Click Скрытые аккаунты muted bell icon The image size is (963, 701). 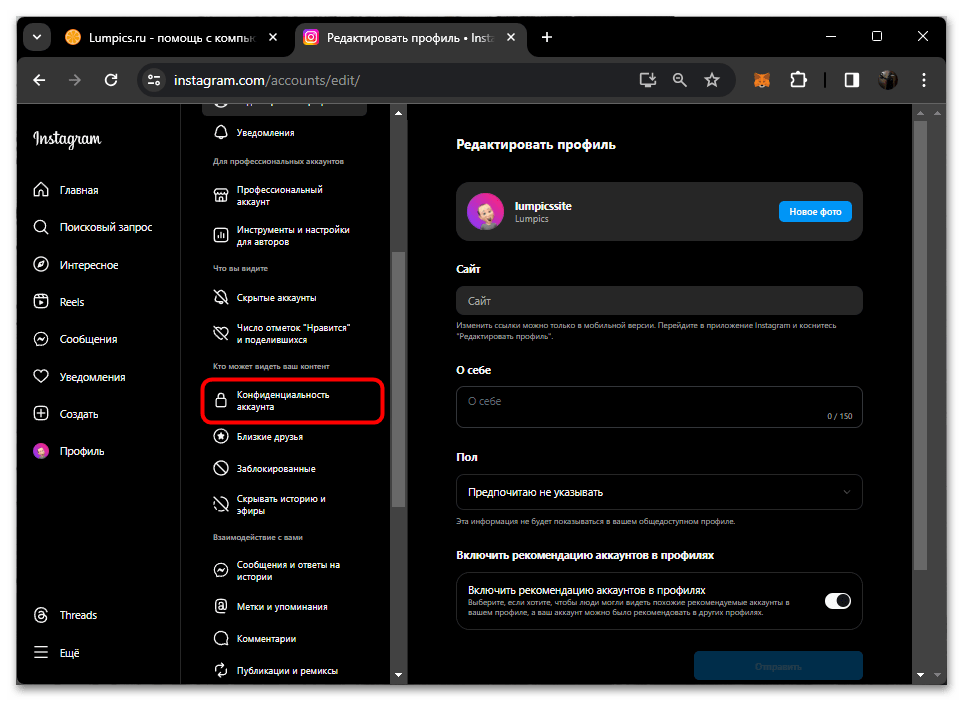pos(220,297)
